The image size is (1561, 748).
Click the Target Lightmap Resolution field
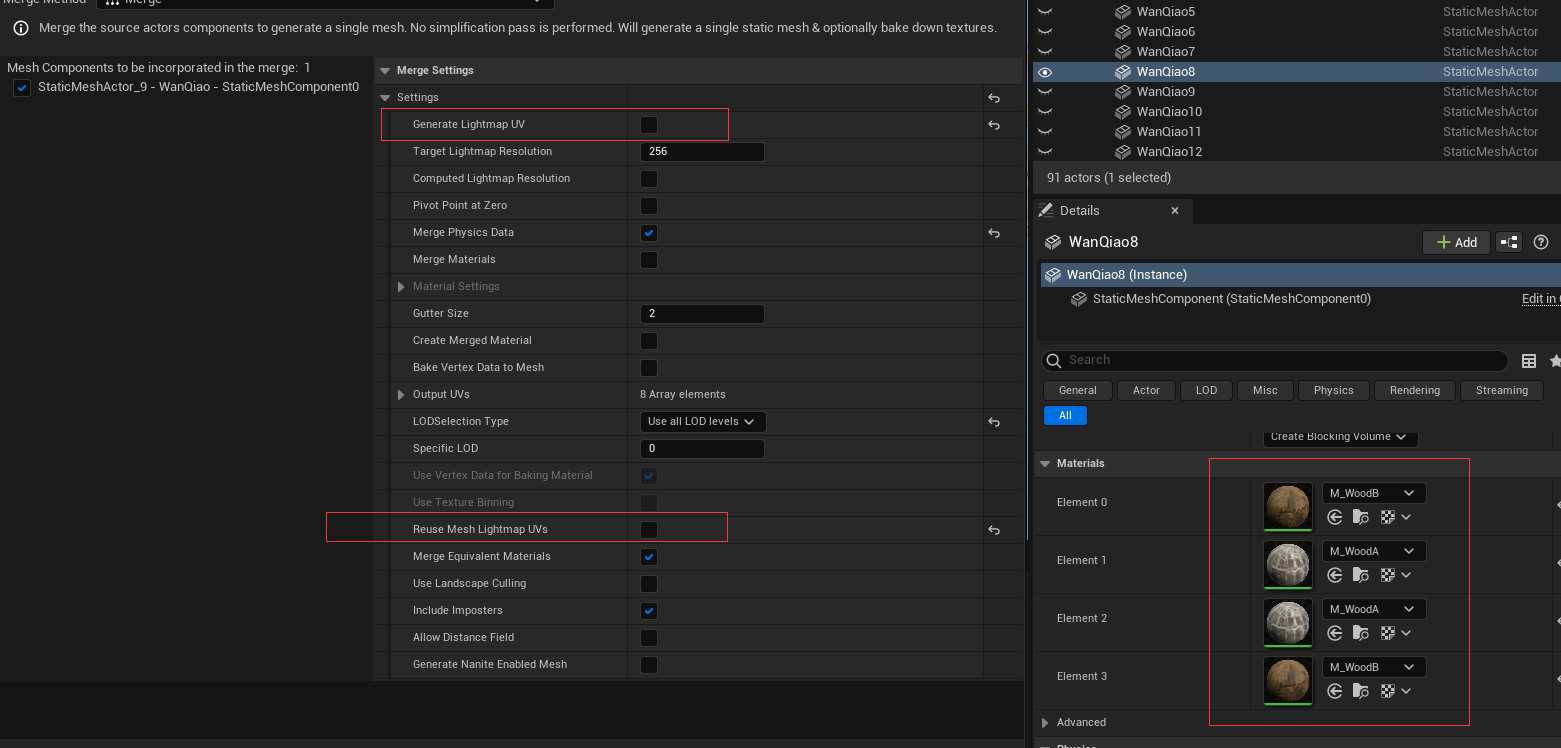pos(701,152)
